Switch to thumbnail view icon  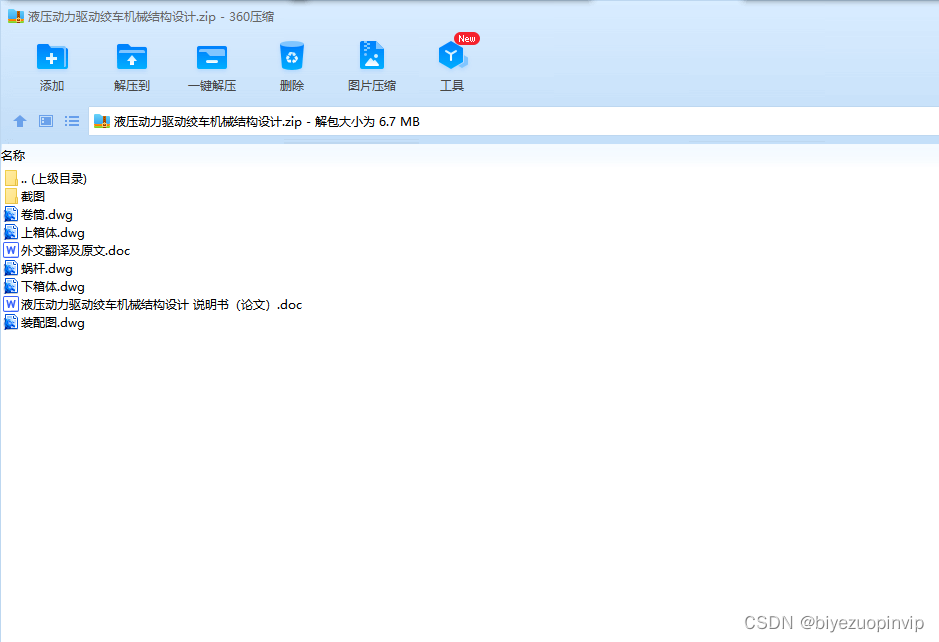click(x=46, y=122)
